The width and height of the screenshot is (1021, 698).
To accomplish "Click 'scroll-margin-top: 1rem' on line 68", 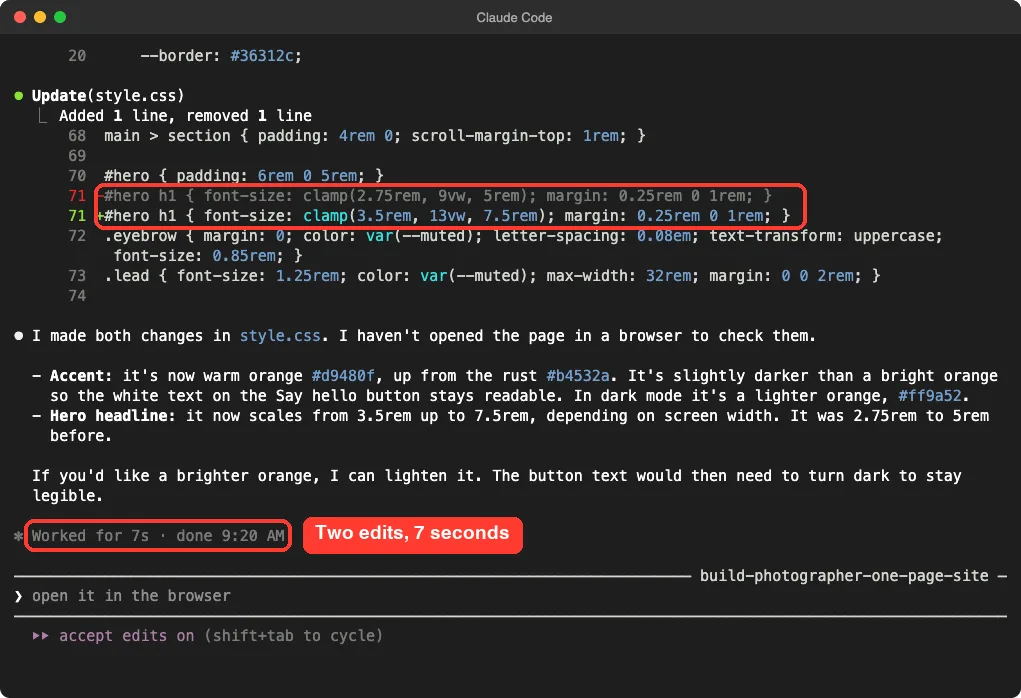I will pos(515,136).
